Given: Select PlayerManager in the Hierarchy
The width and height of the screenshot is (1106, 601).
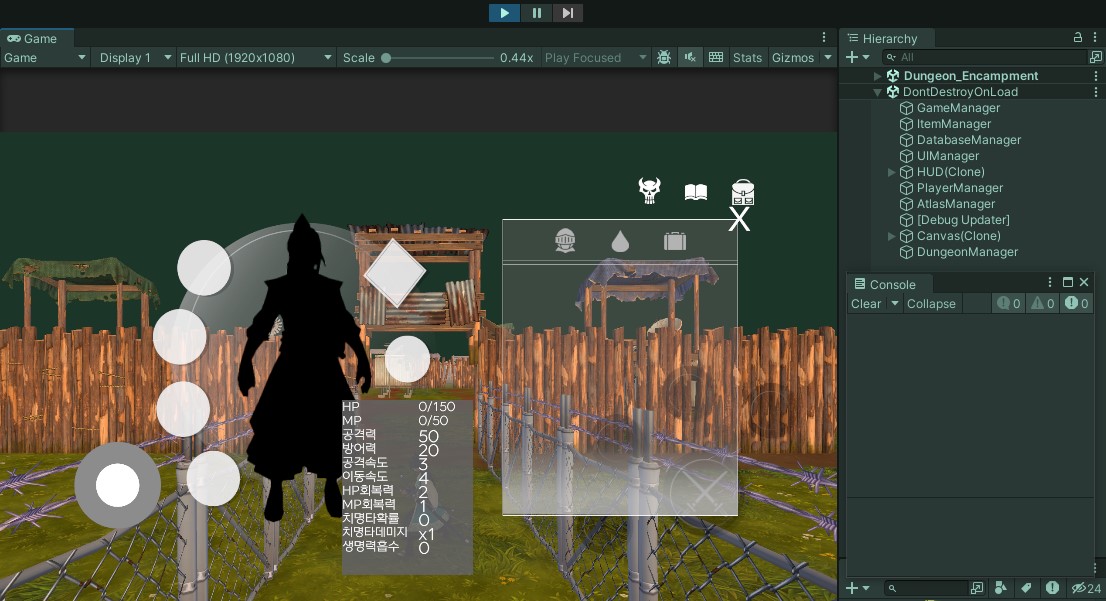Looking at the screenshot, I should tap(959, 188).
